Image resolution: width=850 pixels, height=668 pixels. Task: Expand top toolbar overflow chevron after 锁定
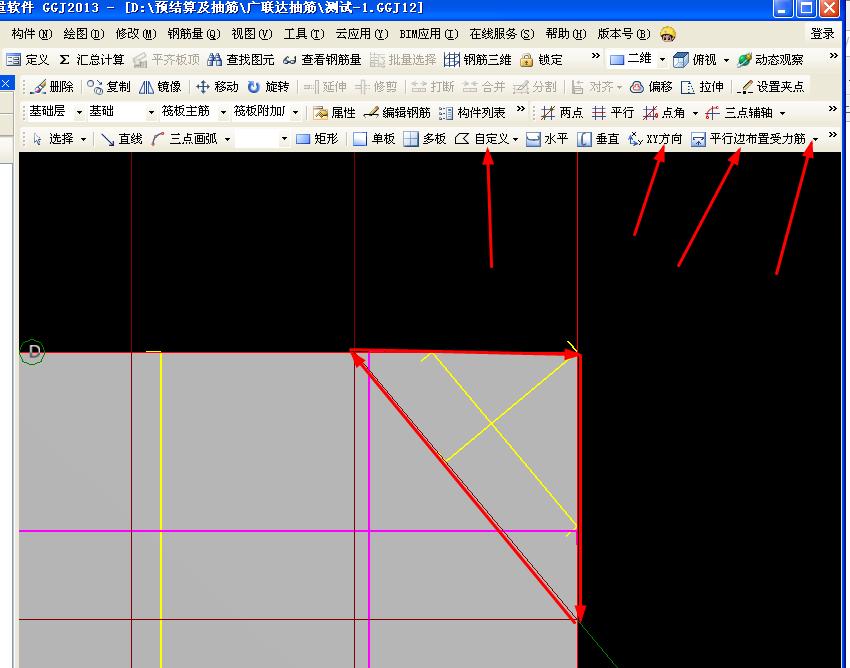[x=596, y=56]
